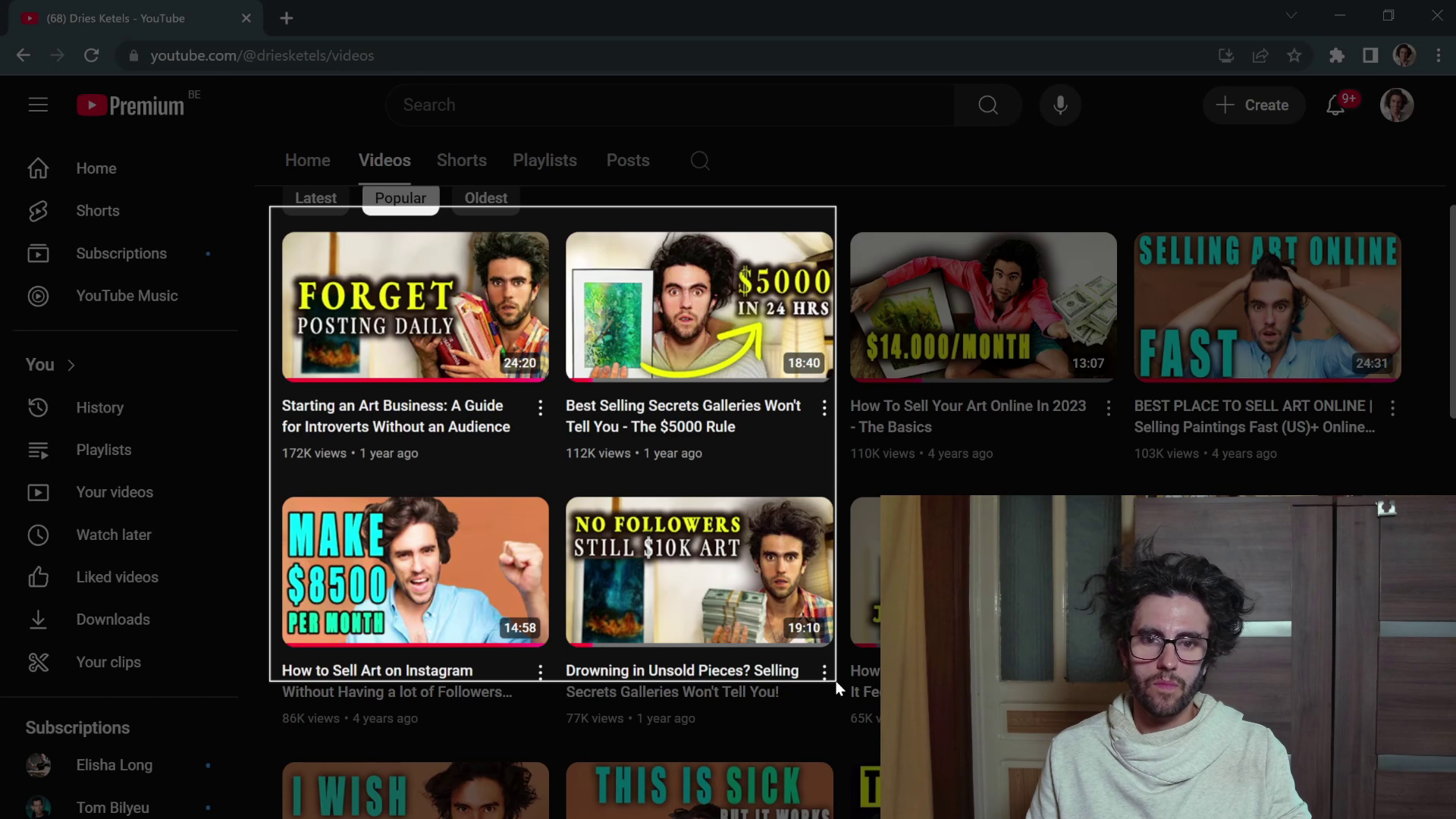Bookmark the page with the star icon
This screenshot has width=1456, height=819.
pos(1294,55)
